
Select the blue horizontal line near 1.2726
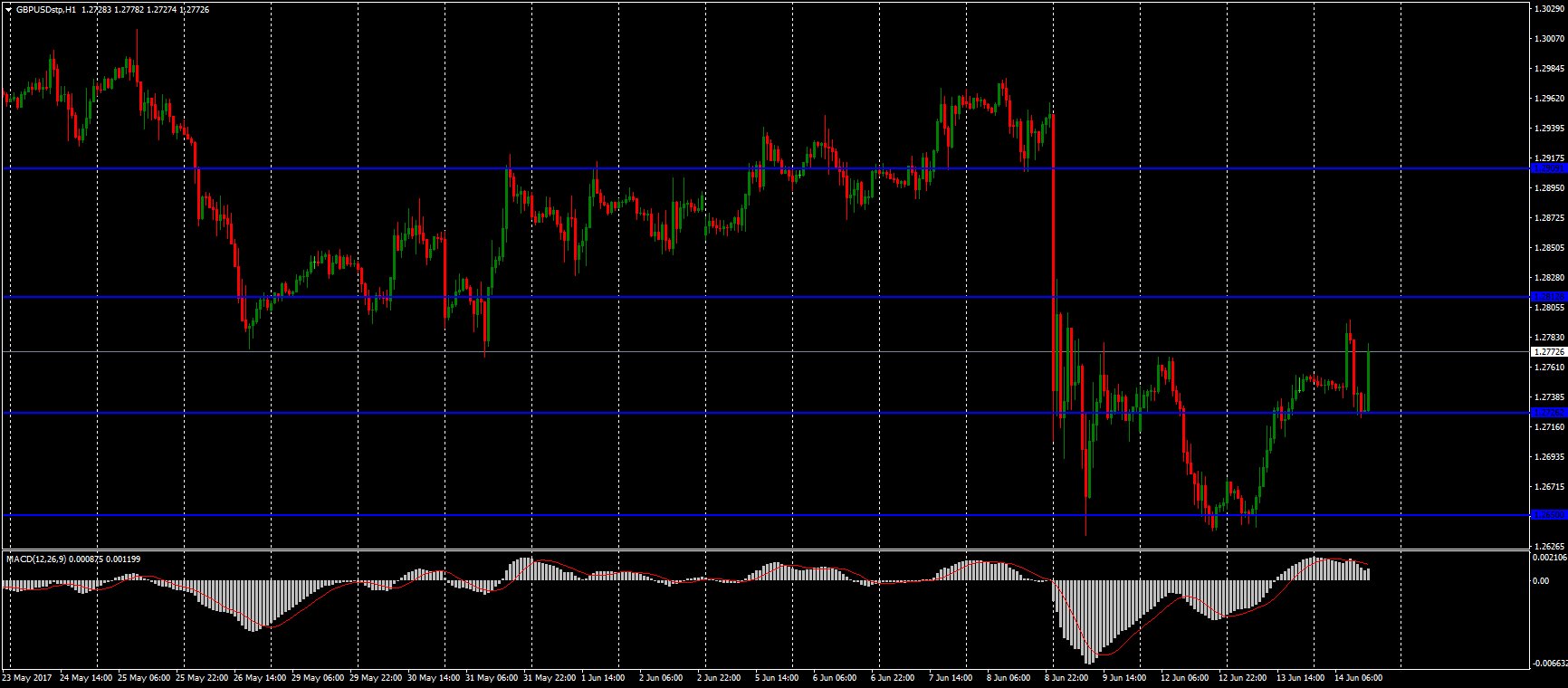point(766,413)
